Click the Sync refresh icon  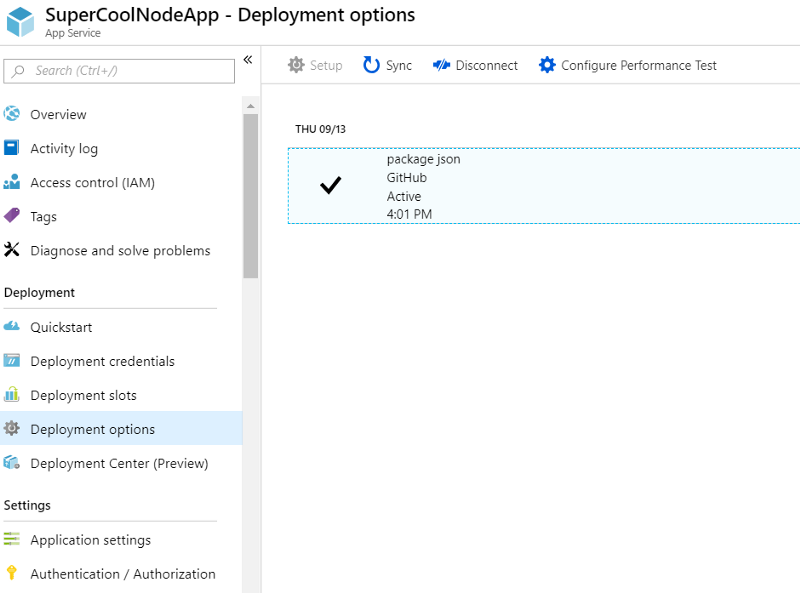point(371,65)
